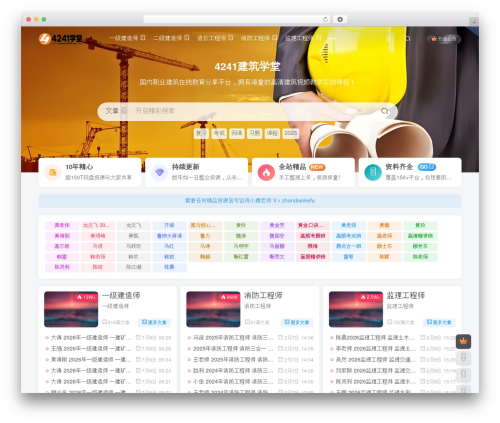Select the 龙炎飞 20... pink tag

pyautogui.click(x=98, y=225)
